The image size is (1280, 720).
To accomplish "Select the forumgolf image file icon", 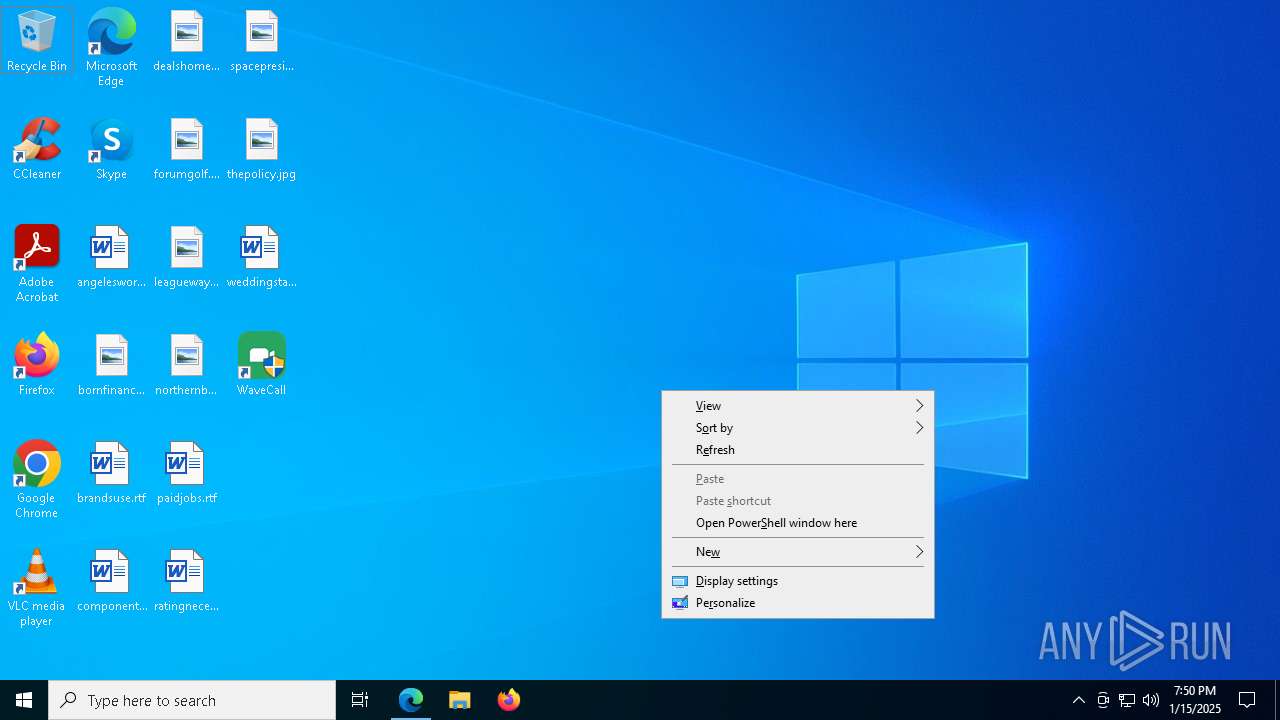I will coord(186,148).
